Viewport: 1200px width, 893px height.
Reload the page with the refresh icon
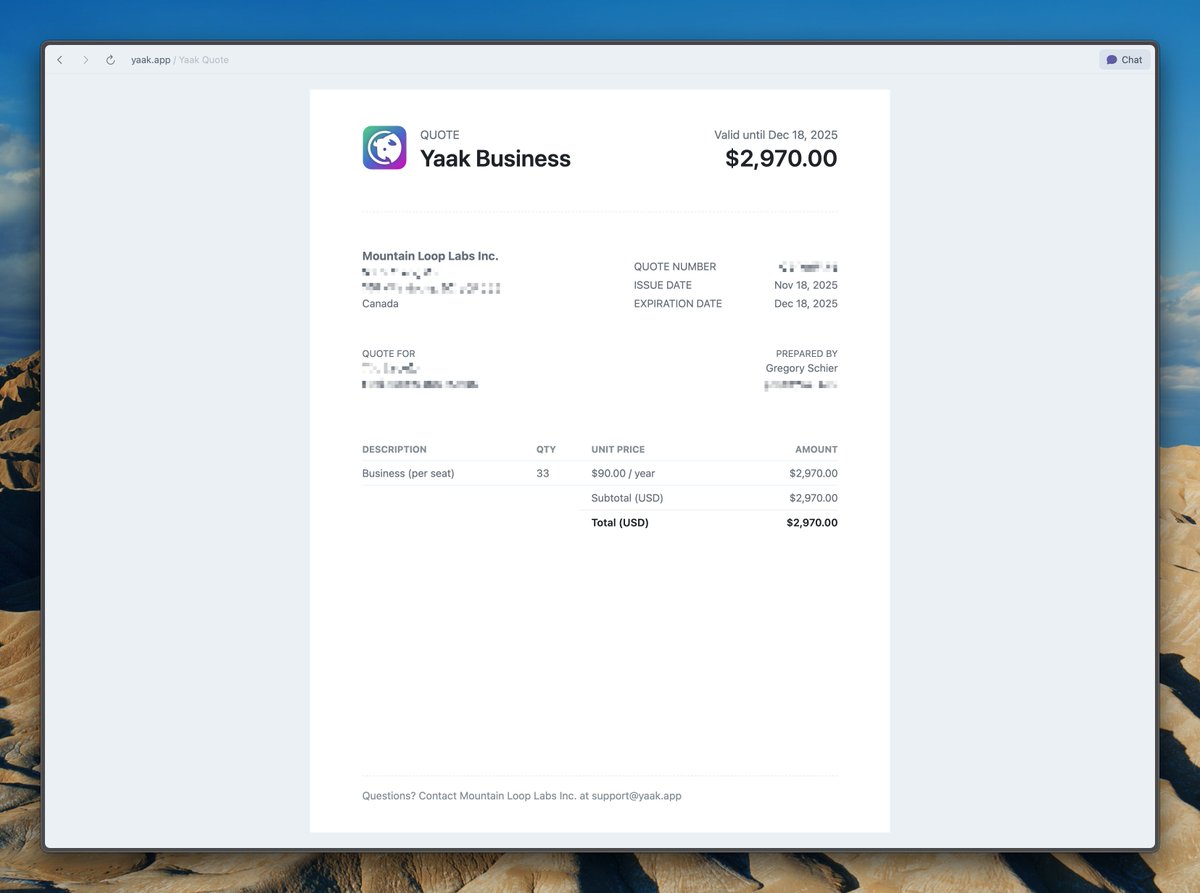point(111,60)
